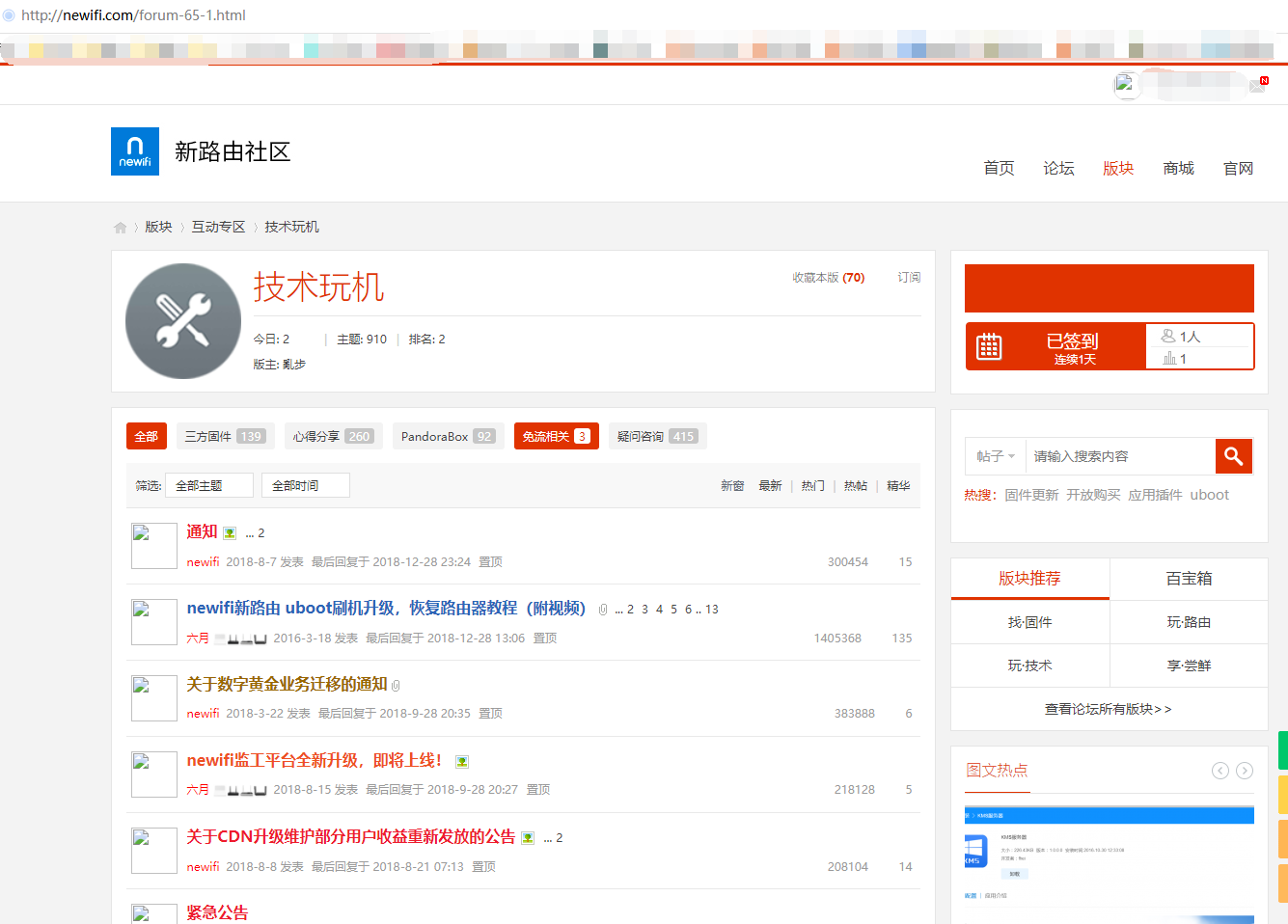Image resolution: width=1288 pixels, height=924 pixels.
Task: Click the 玩·技术 recommendation link
Action: [1029, 666]
